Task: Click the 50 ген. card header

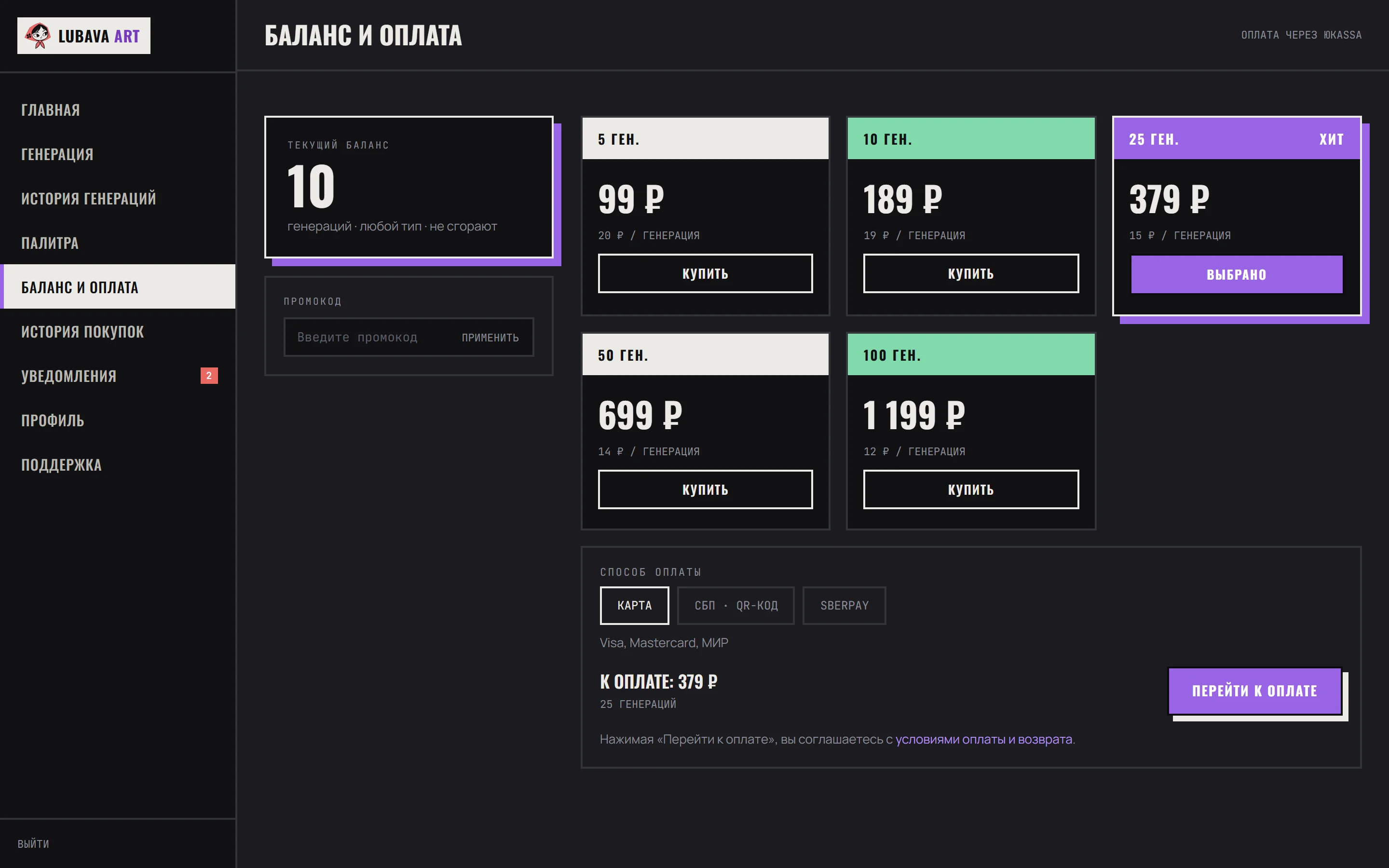Action: [706, 355]
